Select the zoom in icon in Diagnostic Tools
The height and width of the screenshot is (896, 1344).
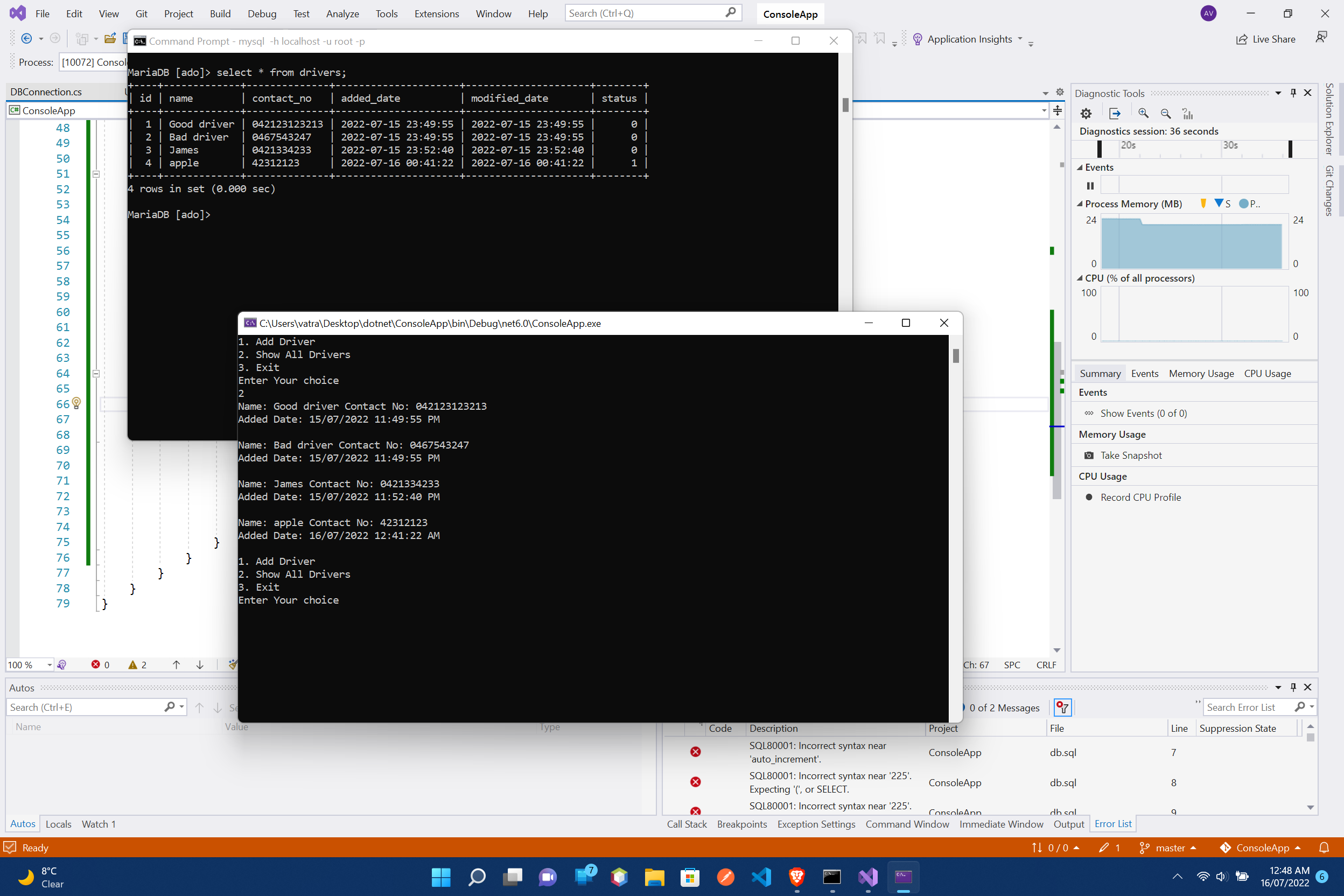pyautogui.click(x=1144, y=113)
